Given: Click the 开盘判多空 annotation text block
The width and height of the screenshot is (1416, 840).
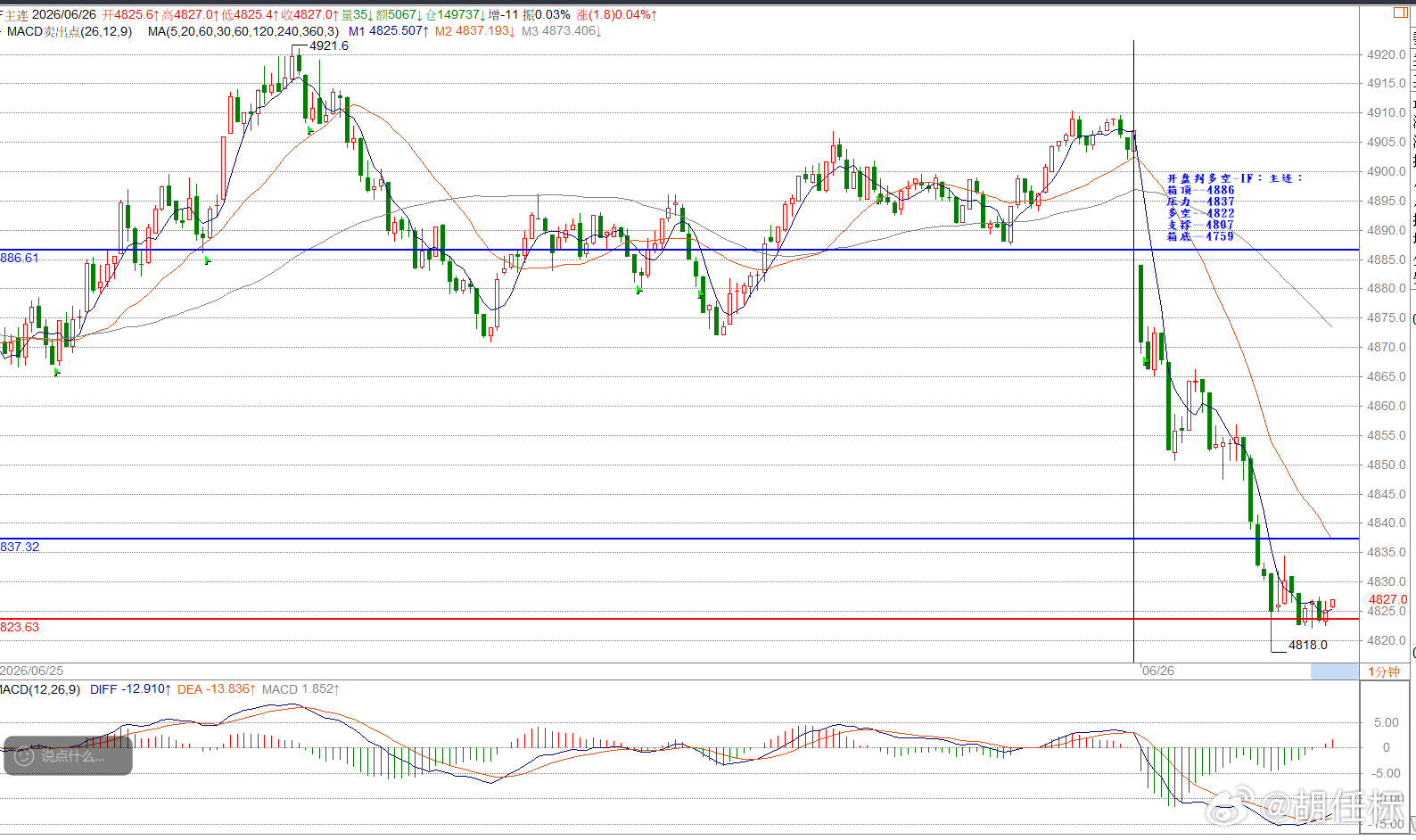Looking at the screenshot, I should tap(1235, 208).
